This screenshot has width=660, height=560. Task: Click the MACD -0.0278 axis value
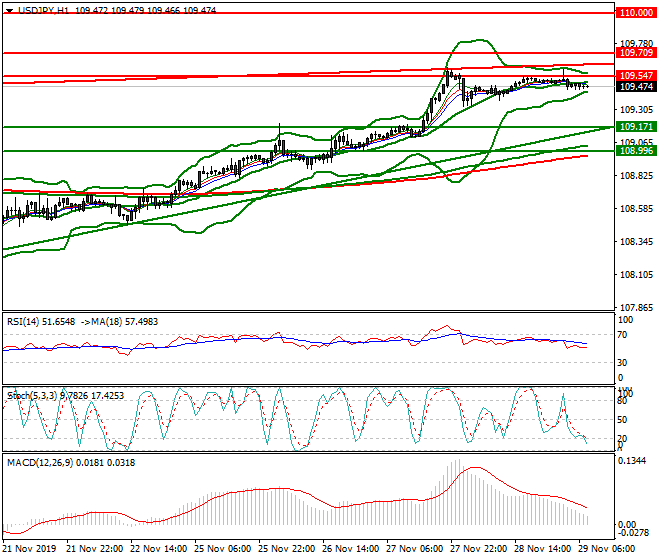pyautogui.click(x=633, y=533)
